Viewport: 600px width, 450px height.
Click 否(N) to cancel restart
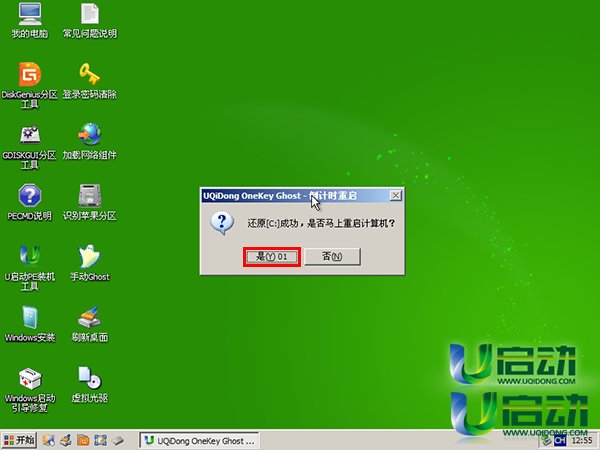tap(332, 256)
